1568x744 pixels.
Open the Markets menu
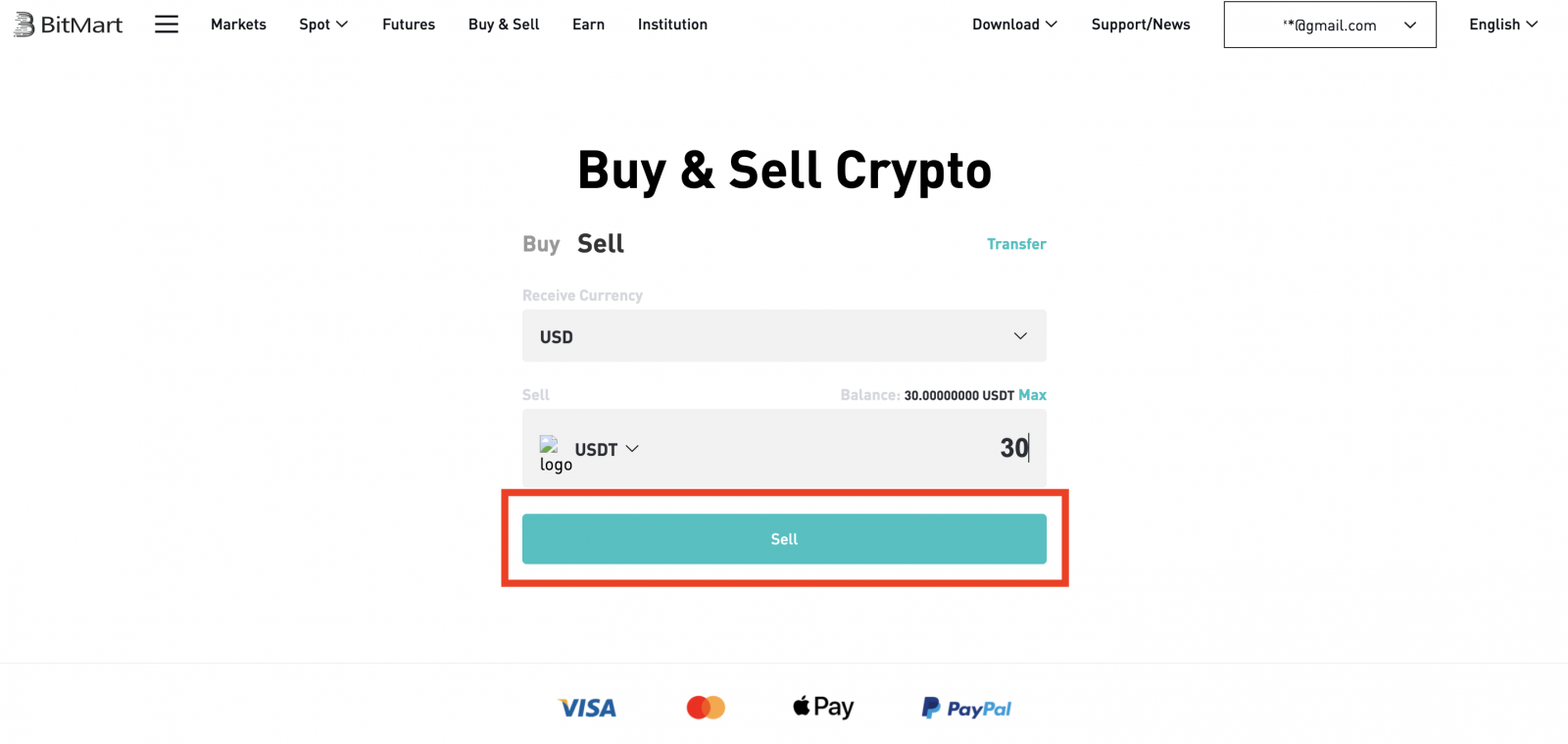[x=238, y=25]
